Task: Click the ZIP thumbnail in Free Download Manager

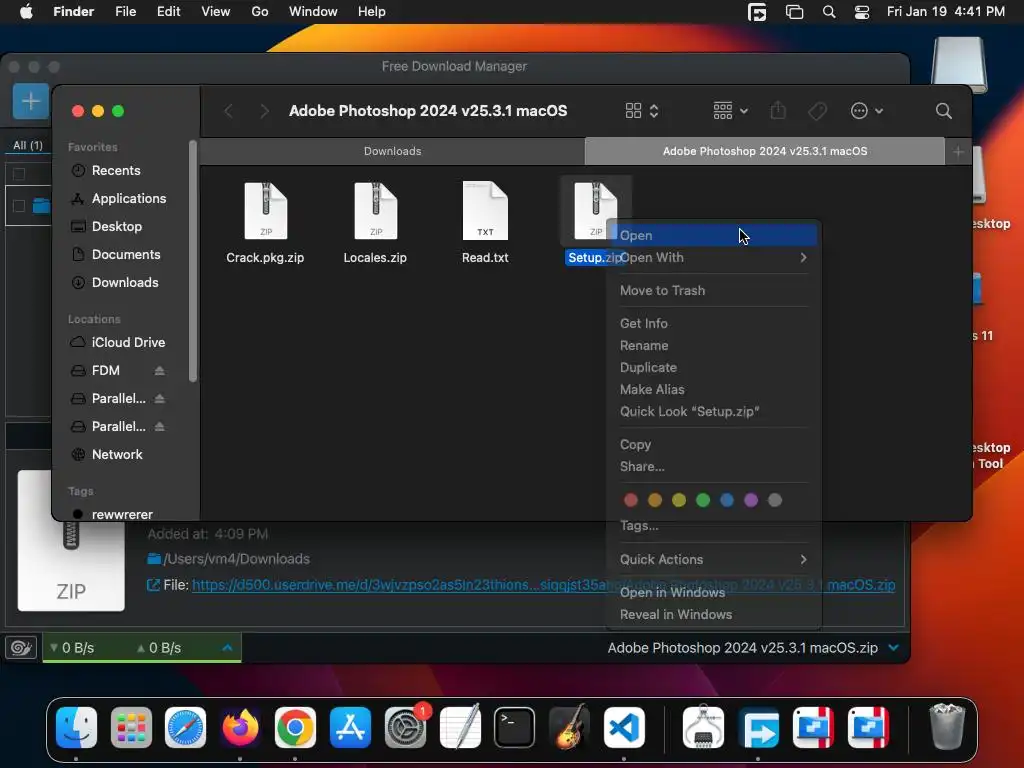Action: (x=71, y=567)
